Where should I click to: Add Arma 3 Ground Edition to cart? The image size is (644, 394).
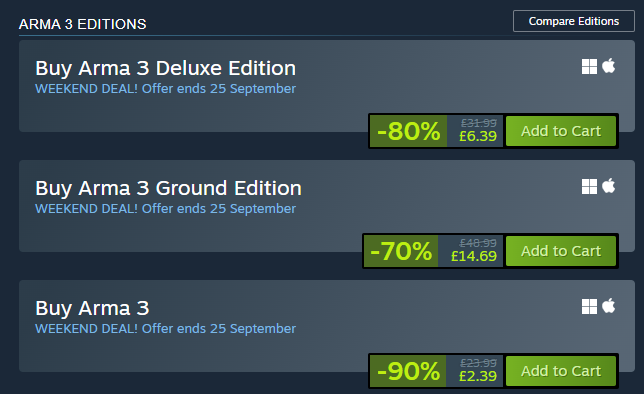[x=561, y=251]
